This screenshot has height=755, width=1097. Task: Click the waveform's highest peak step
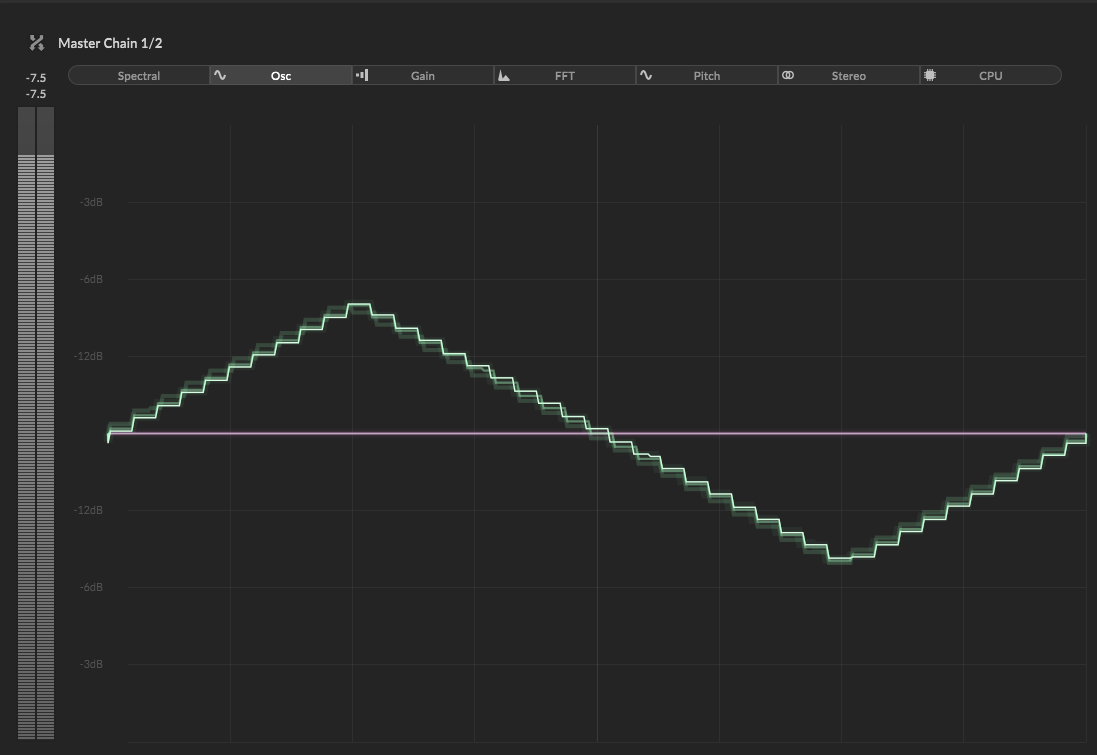click(358, 304)
